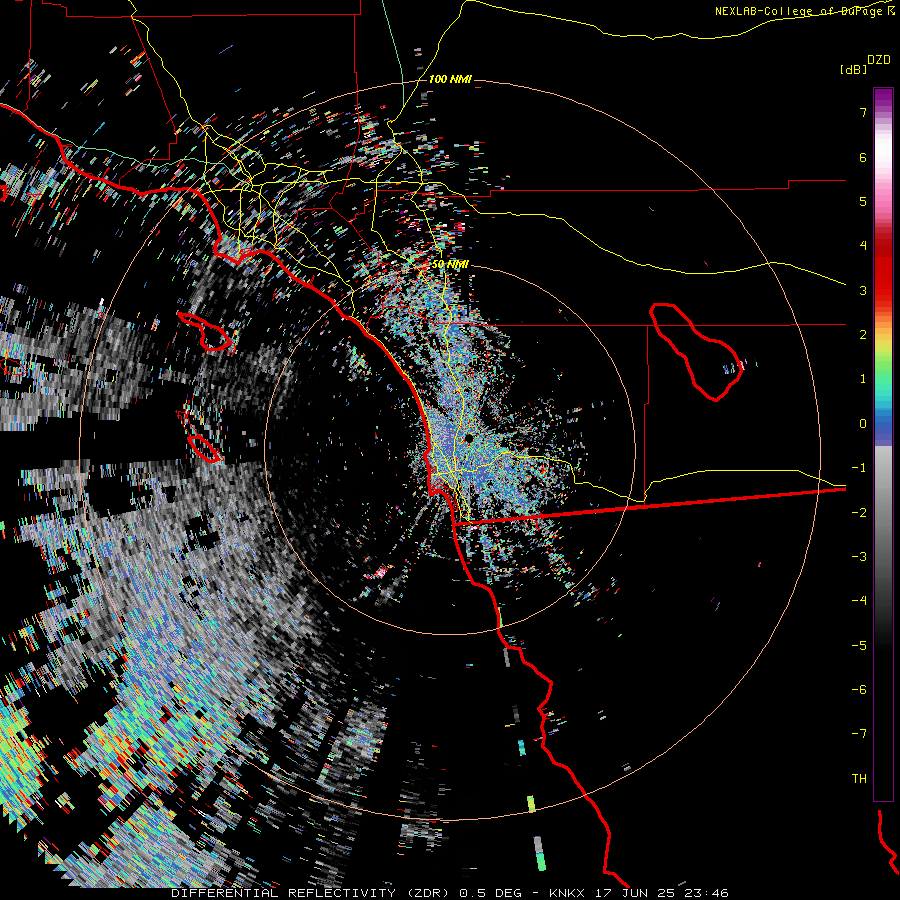Click the -5 value on the color scale

[859, 646]
